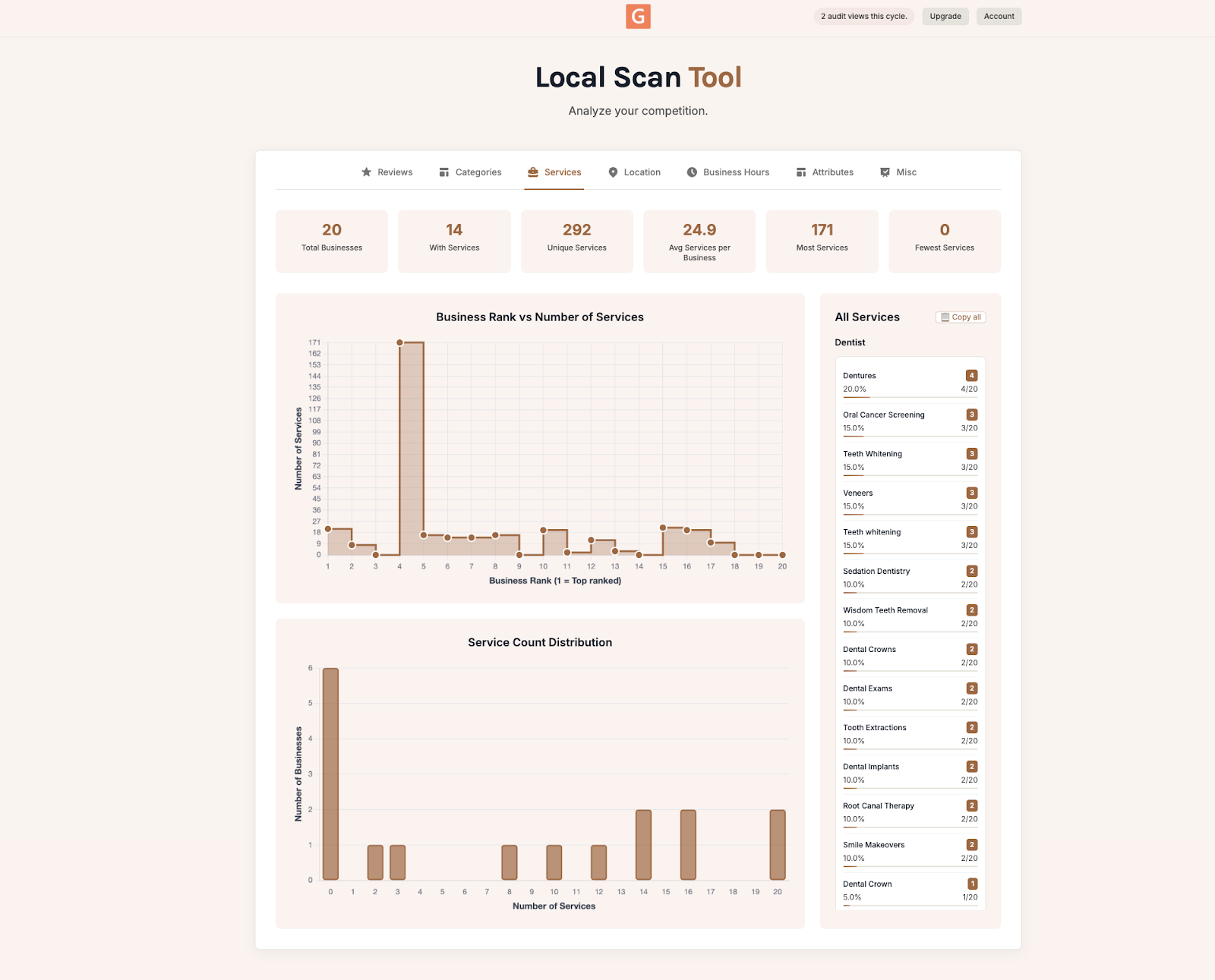Select the Tooth Extractions row
This screenshot has height=980, width=1215.
pyautogui.click(x=910, y=734)
